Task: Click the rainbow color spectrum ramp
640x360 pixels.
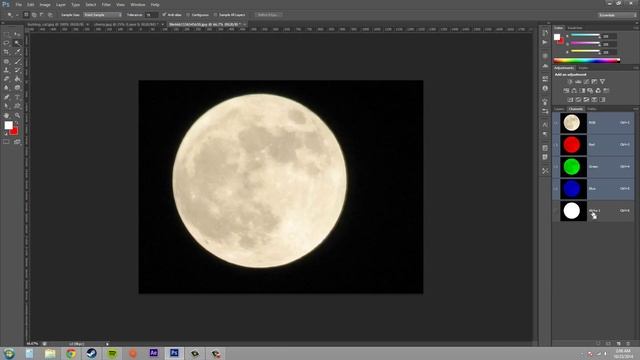Action: (x=587, y=60)
